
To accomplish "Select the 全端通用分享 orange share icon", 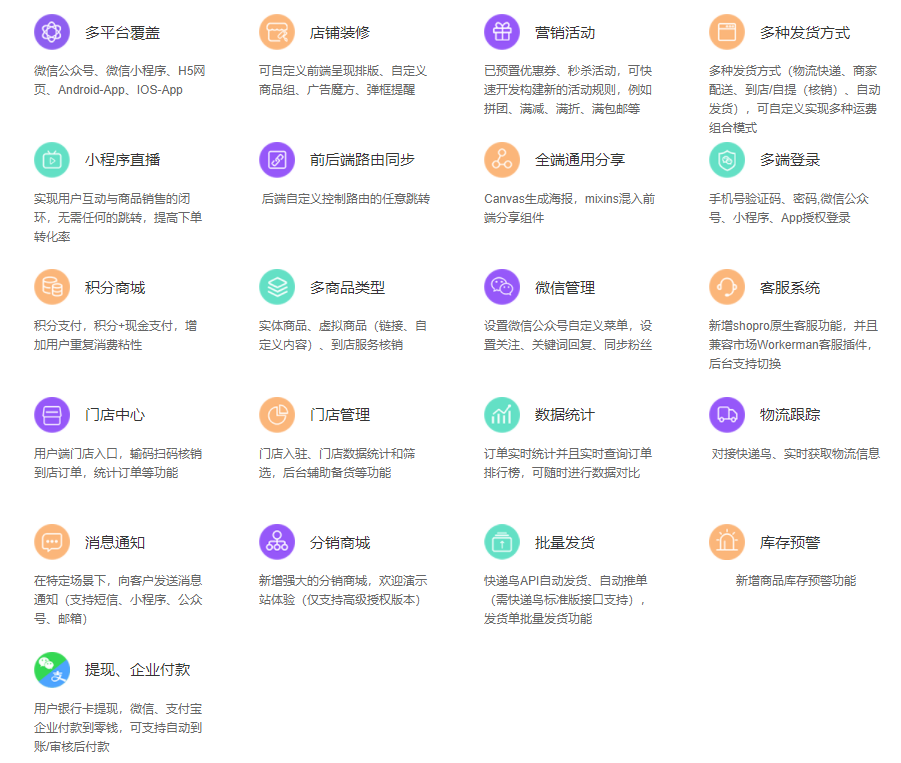I will [x=501, y=160].
